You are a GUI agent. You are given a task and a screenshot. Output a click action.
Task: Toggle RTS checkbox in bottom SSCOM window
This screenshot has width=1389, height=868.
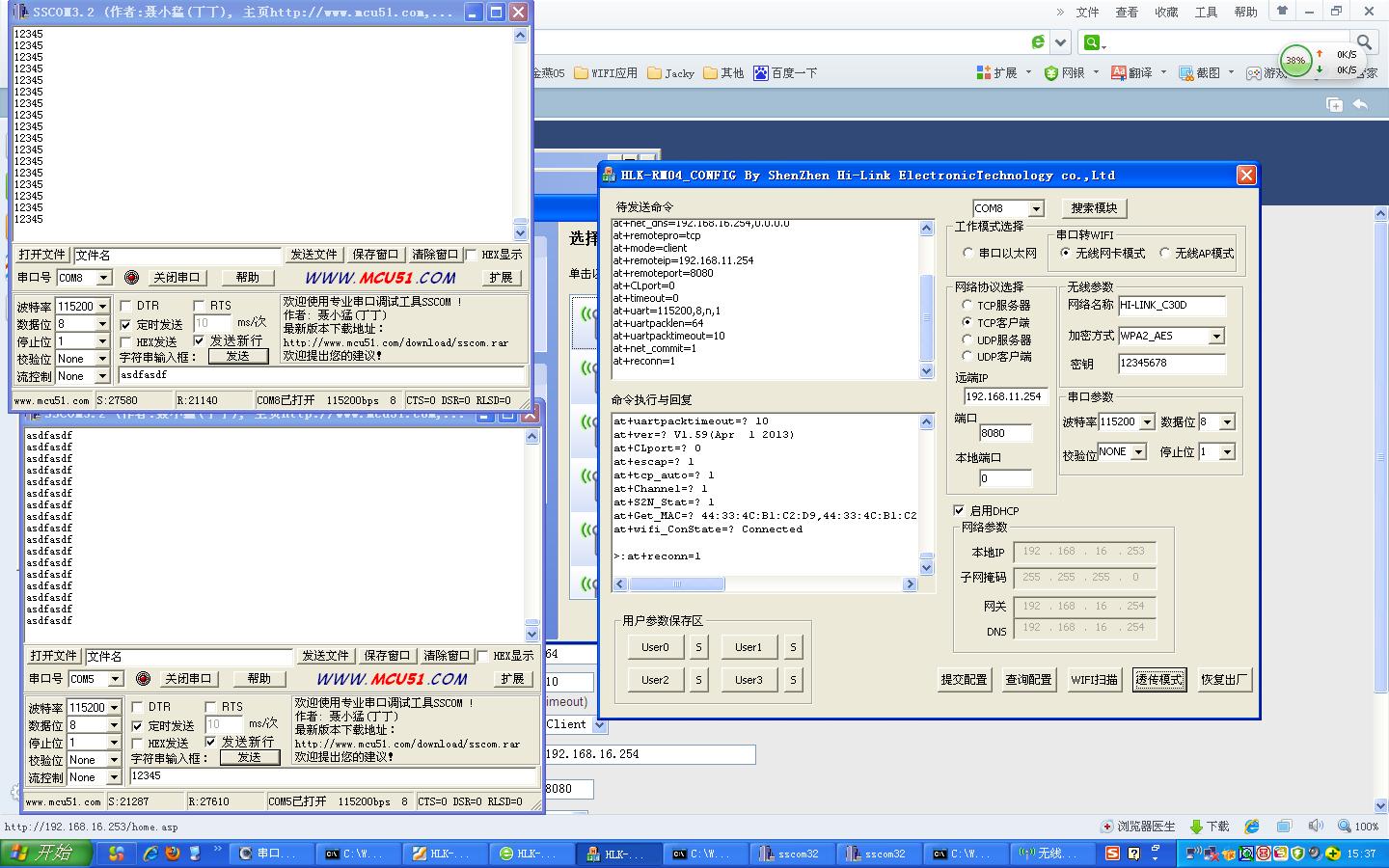(210, 707)
